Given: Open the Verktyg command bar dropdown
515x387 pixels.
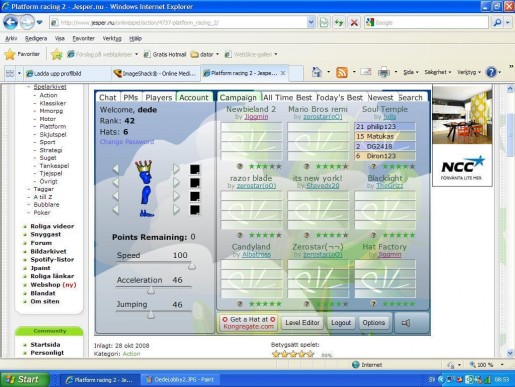Looking at the screenshot, I should (469, 72).
